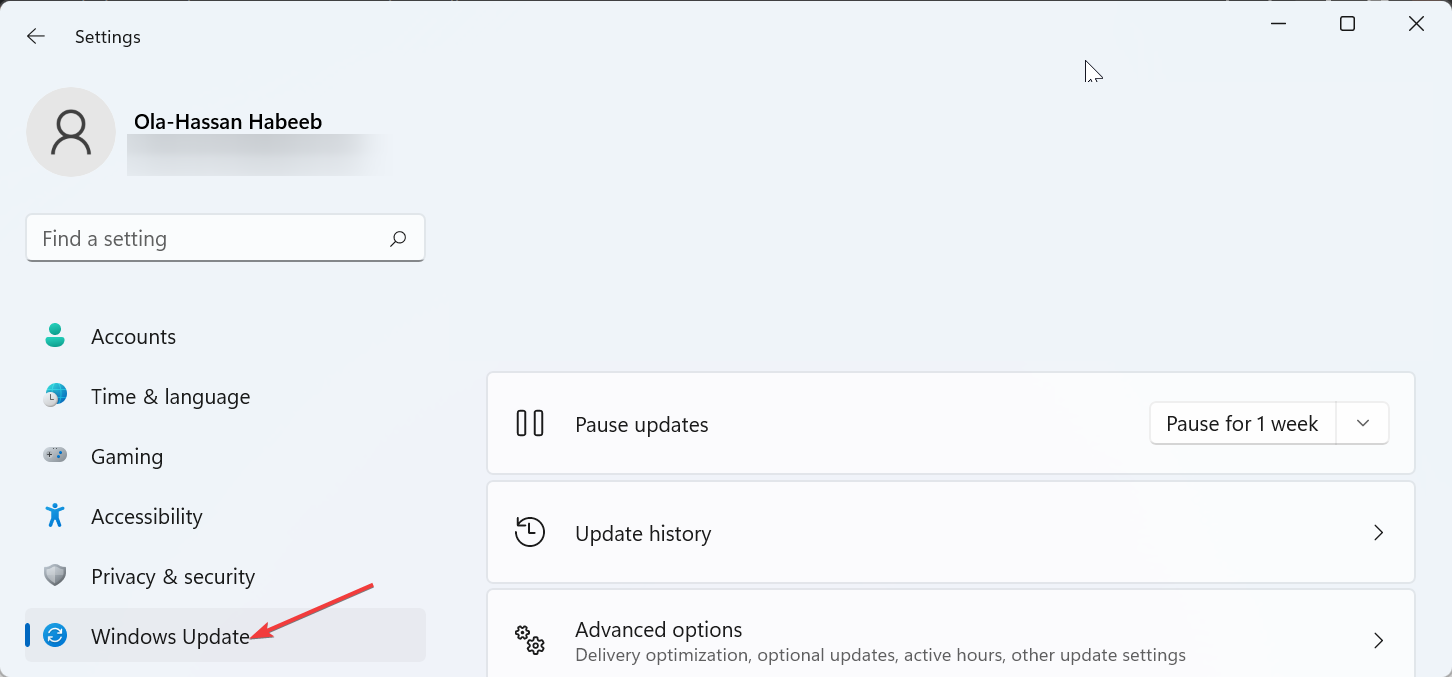Open the Ola-Hassan Habeeb profile picture
Screen dimensions: 1452x677
[70, 131]
